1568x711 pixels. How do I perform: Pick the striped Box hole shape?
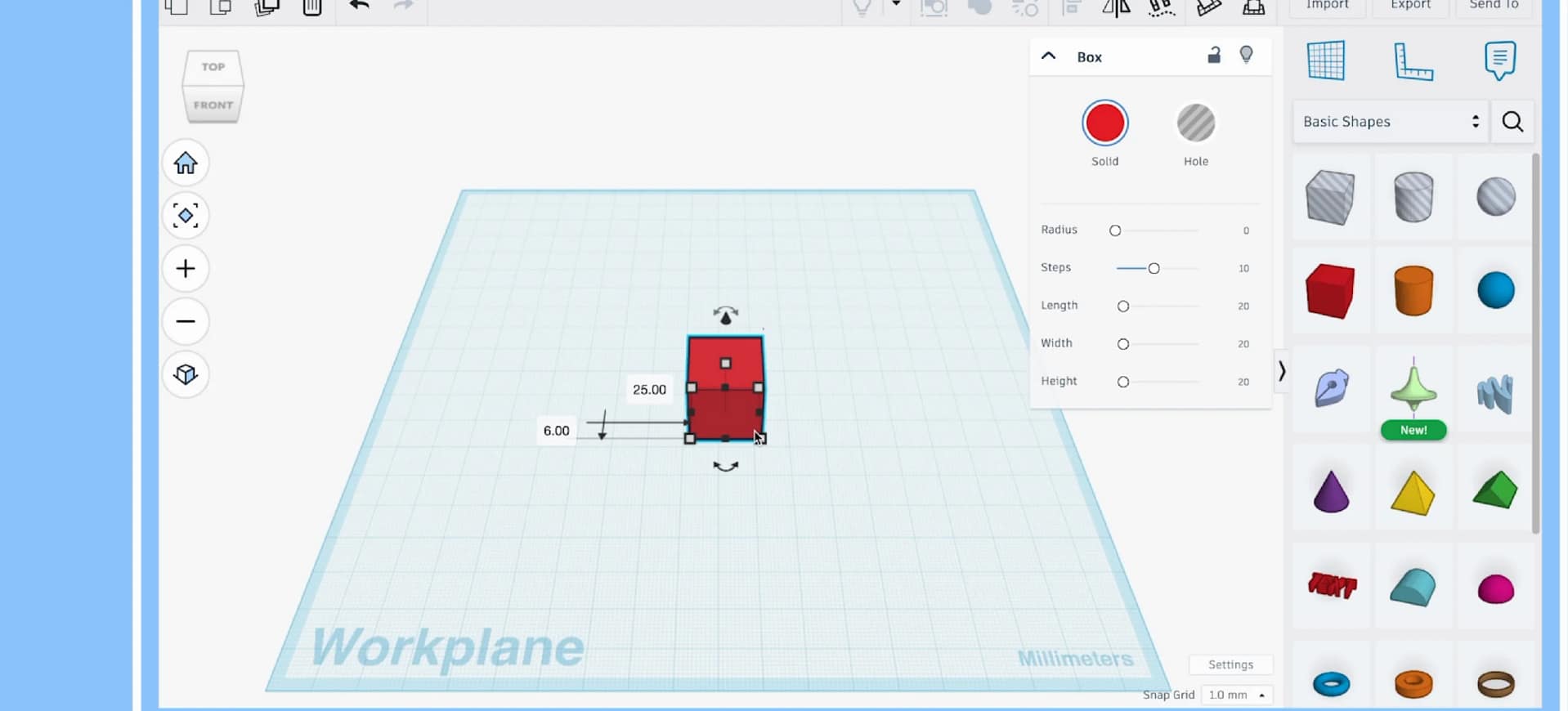point(1330,197)
